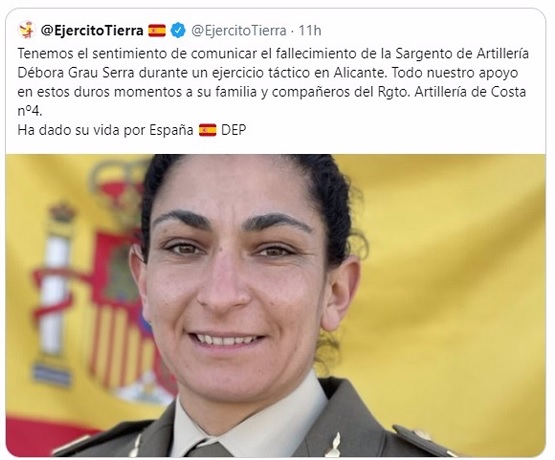Click the gold collar insignia on the uniform
Screen dimensions: 555x460
tap(333, 444)
